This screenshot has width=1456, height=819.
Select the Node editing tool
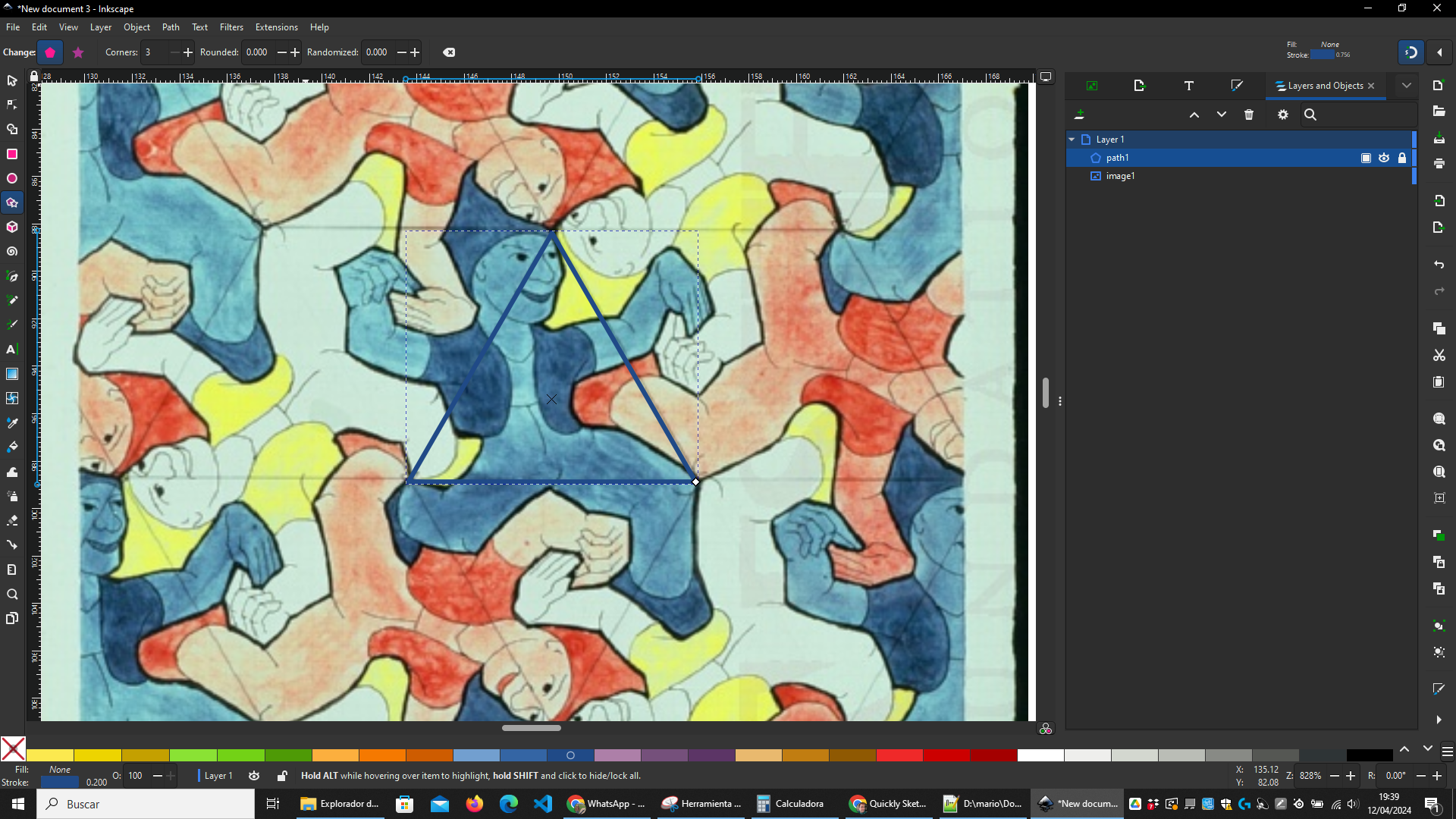12,105
